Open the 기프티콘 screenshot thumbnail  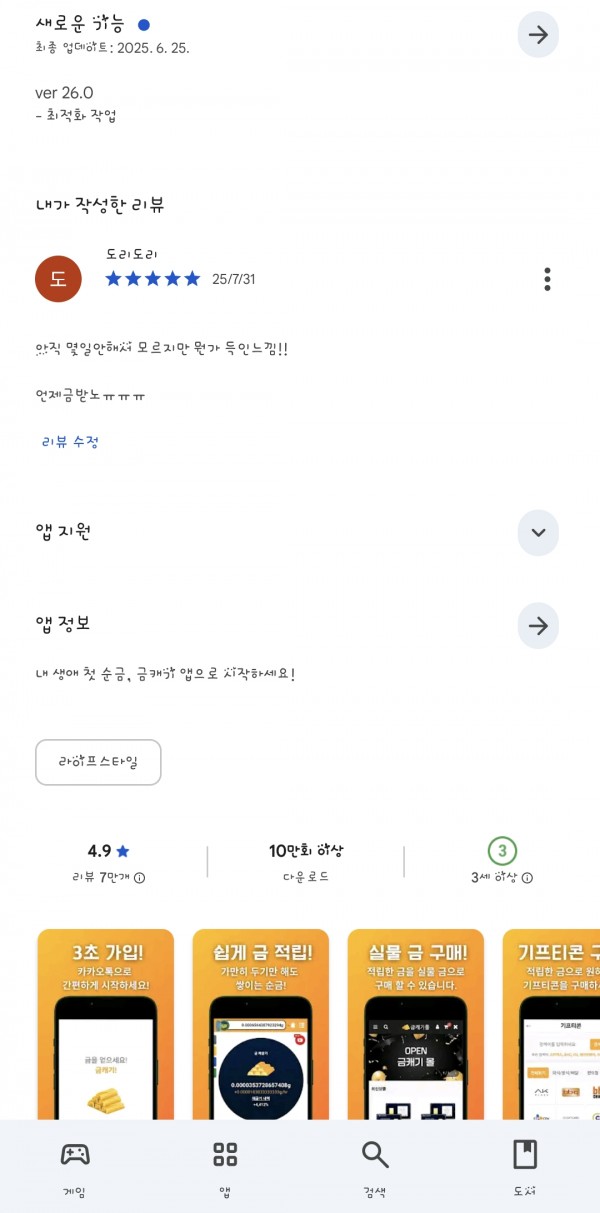pyautogui.click(x=551, y=1025)
